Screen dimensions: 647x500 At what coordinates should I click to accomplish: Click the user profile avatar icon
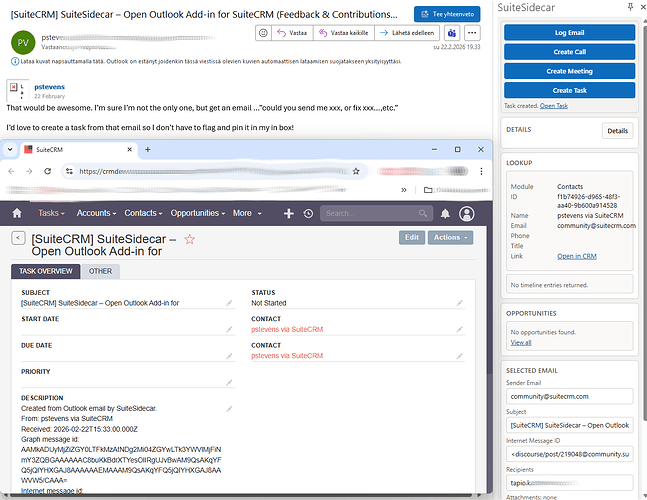pyautogui.click(x=469, y=213)
